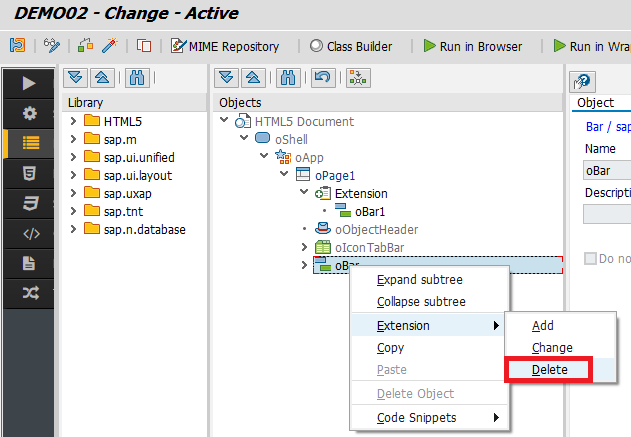Click the display/change glasses-pencil icon
This screenshot has height=437, width=631.
(52, 45)
